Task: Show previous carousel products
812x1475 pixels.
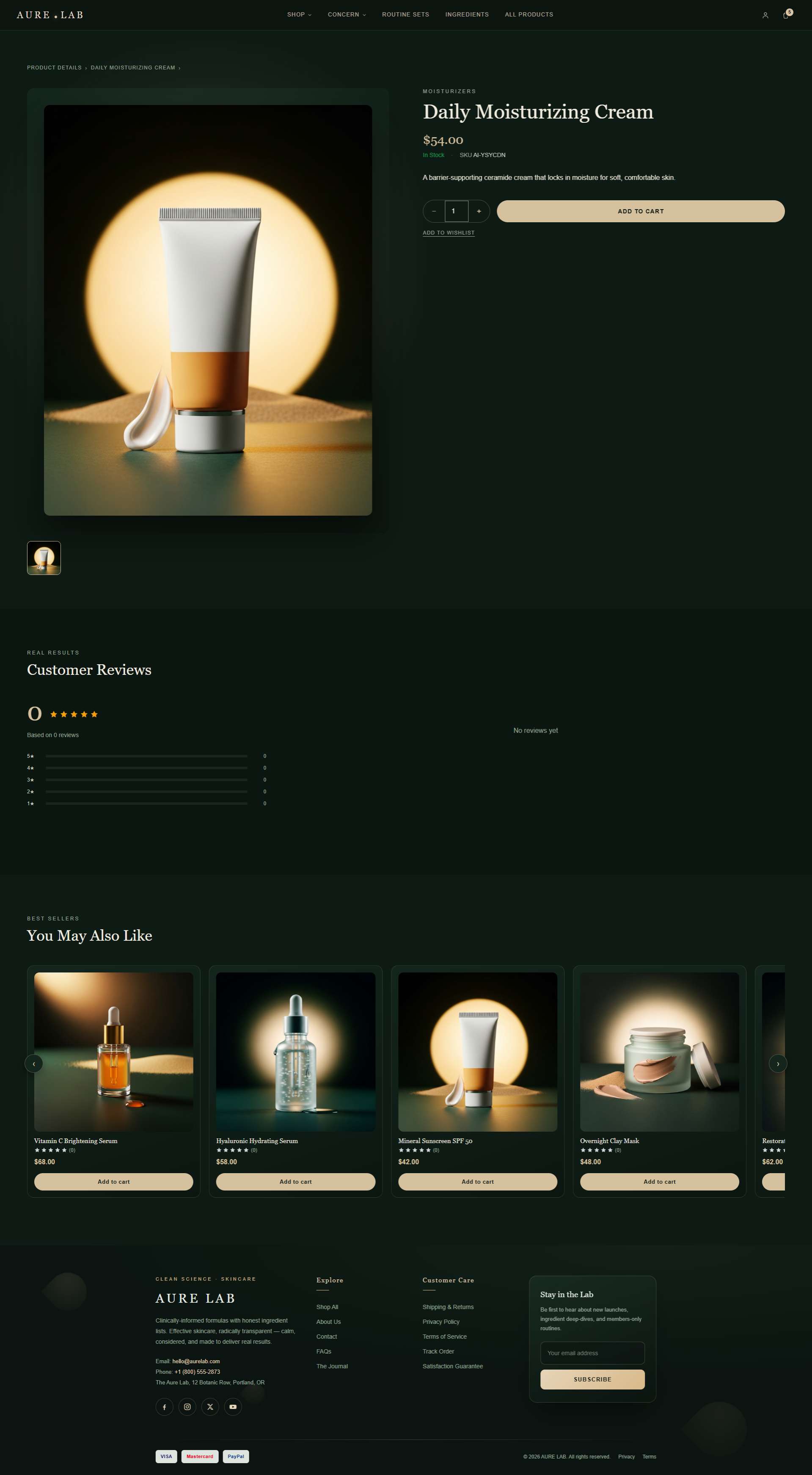Action: pyautogui.click(x=34, y=1063)
